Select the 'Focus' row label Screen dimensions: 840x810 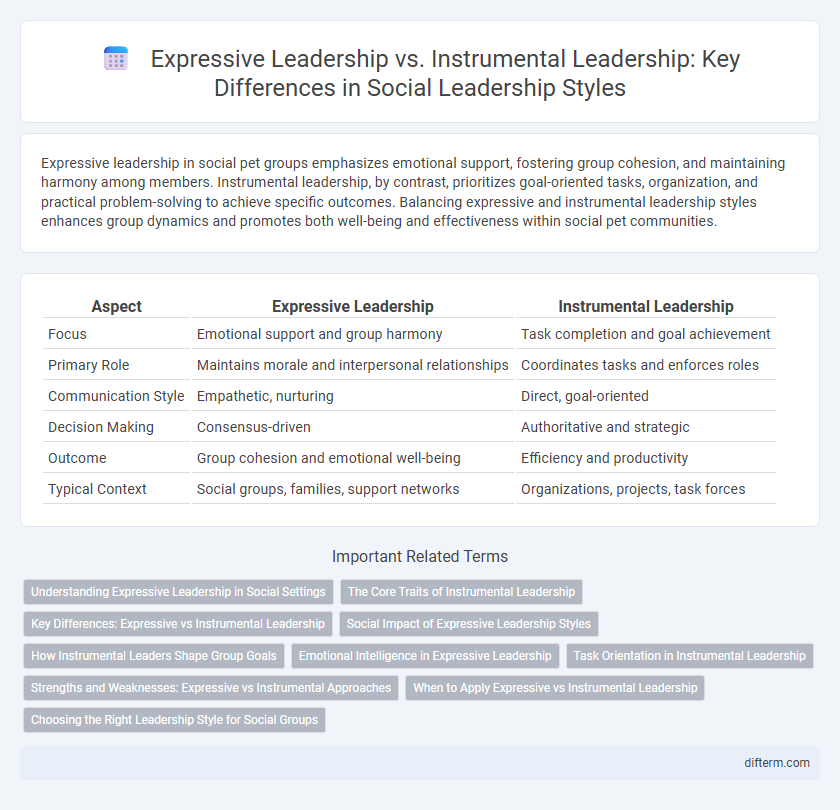[x=67, y=334]
